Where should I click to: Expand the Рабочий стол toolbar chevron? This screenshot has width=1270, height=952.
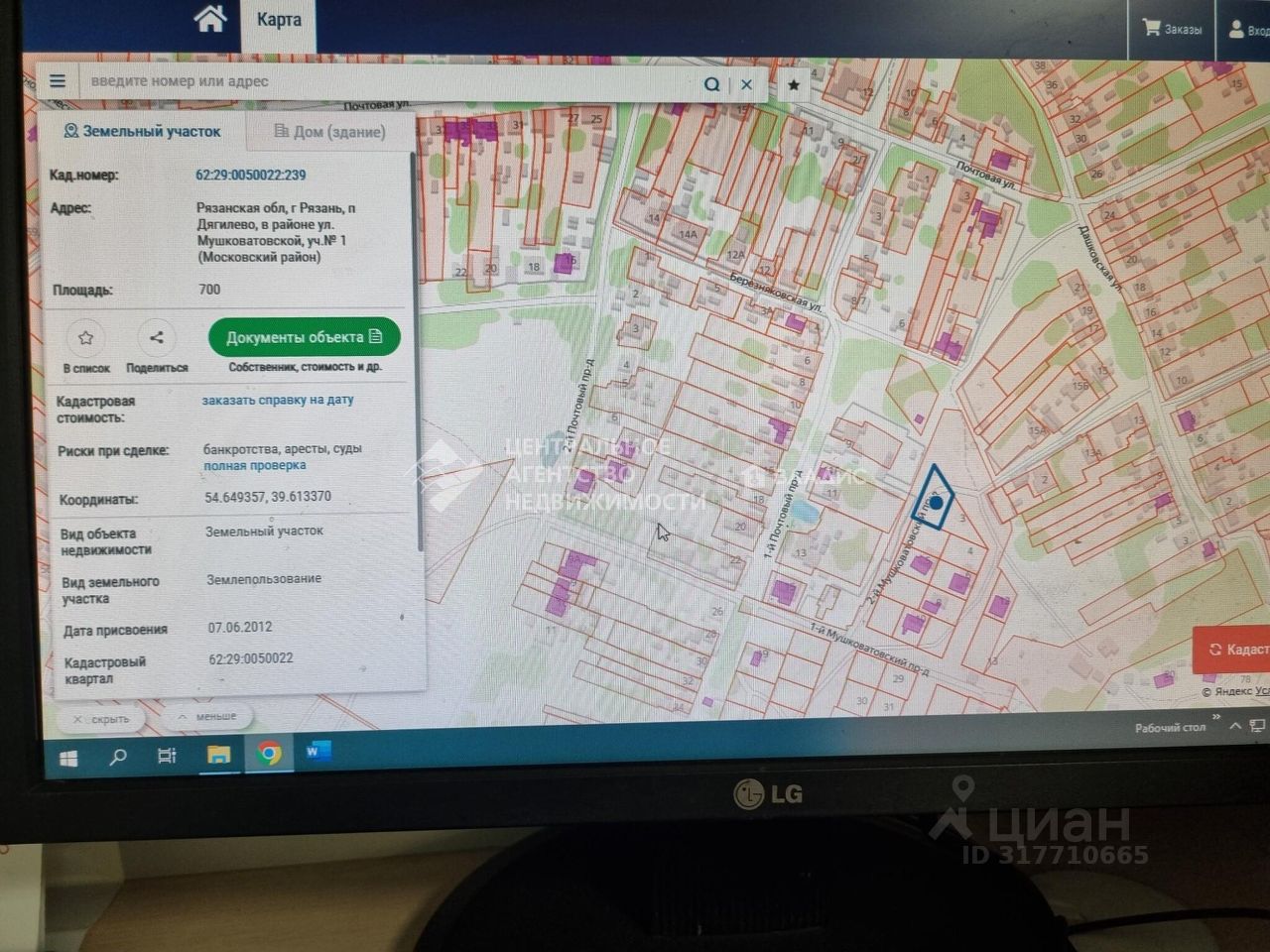tap(1216, 716)
